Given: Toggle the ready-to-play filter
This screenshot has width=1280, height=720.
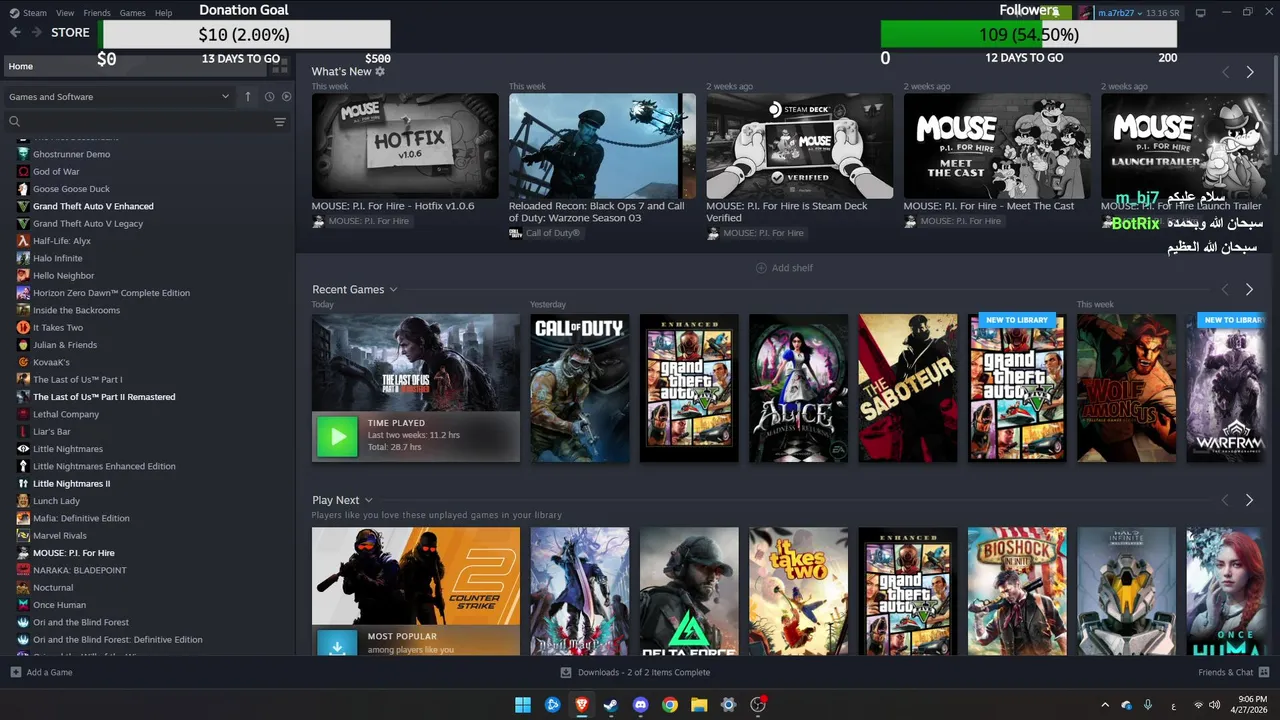Looking at the screenshot, I should [x=286, y=97].
